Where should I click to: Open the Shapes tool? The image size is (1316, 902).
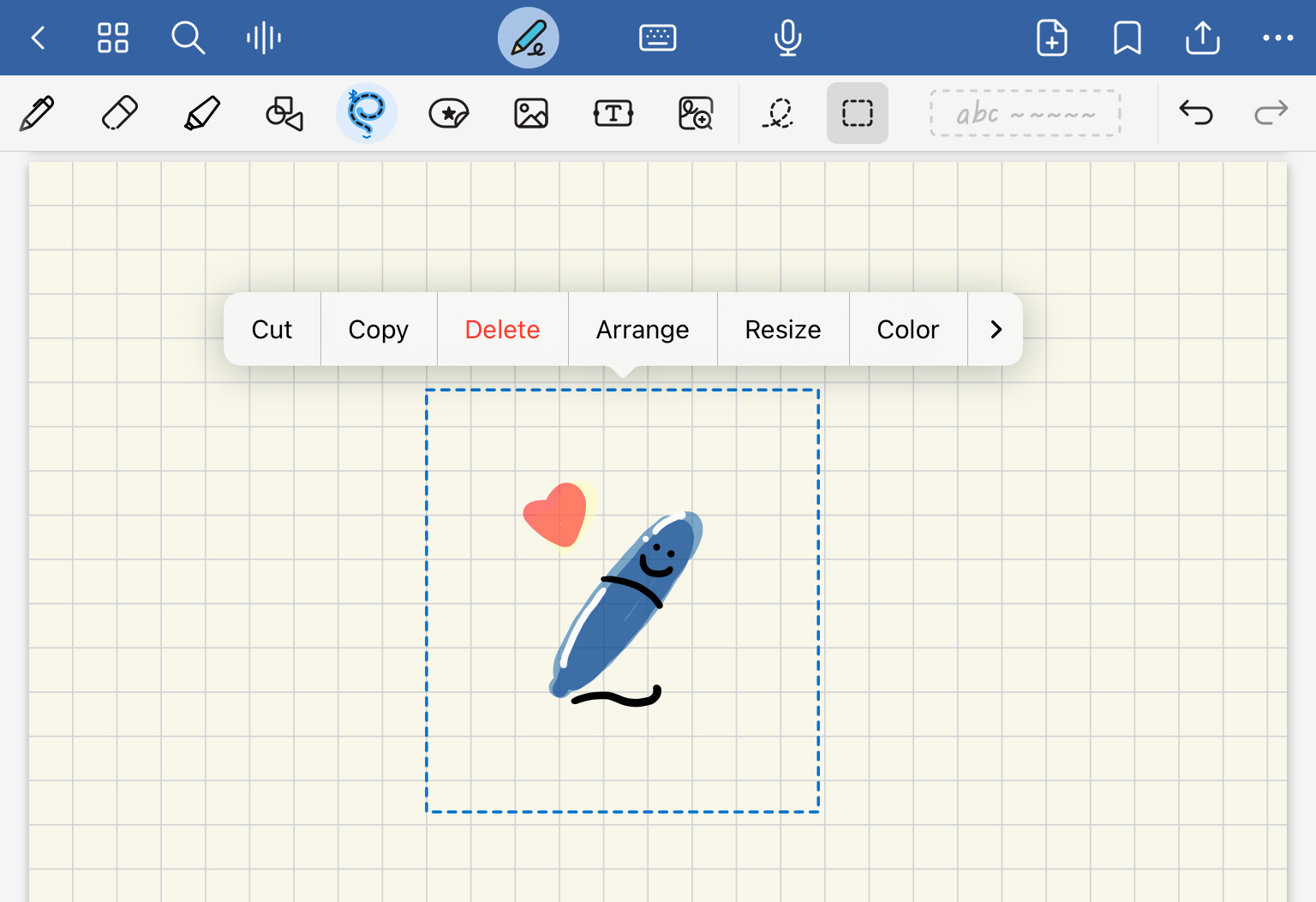click(284, 112)
